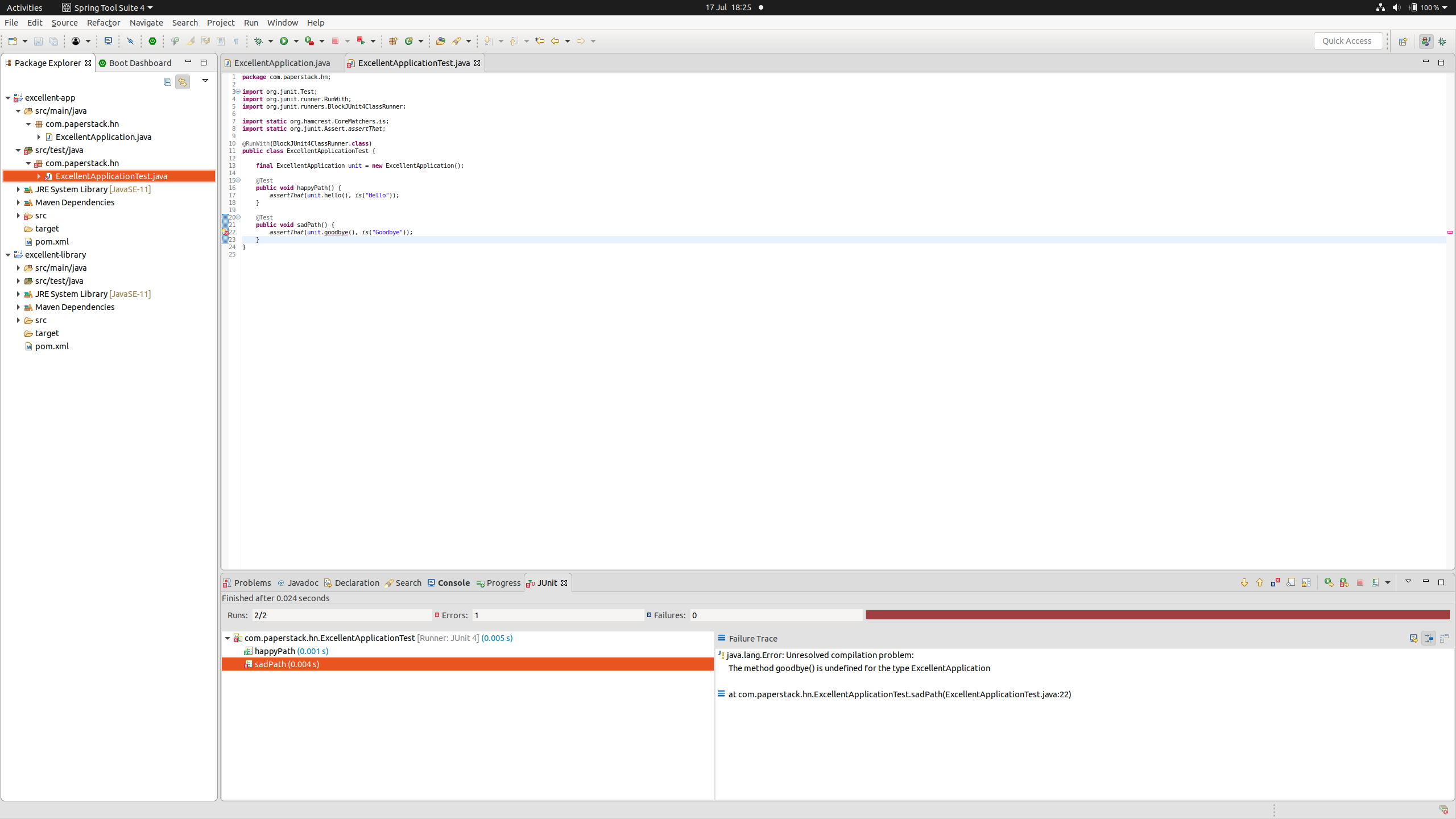This screenshot has width=1456, height=819.
Task: Select the happyPath test result
Action: click(x=275, y=651)
